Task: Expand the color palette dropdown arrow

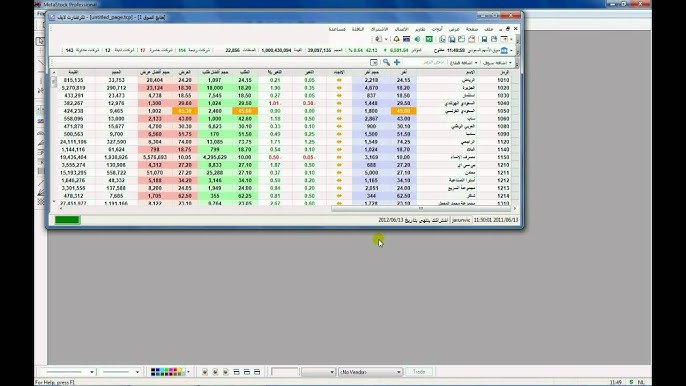Action: (189, 372)
